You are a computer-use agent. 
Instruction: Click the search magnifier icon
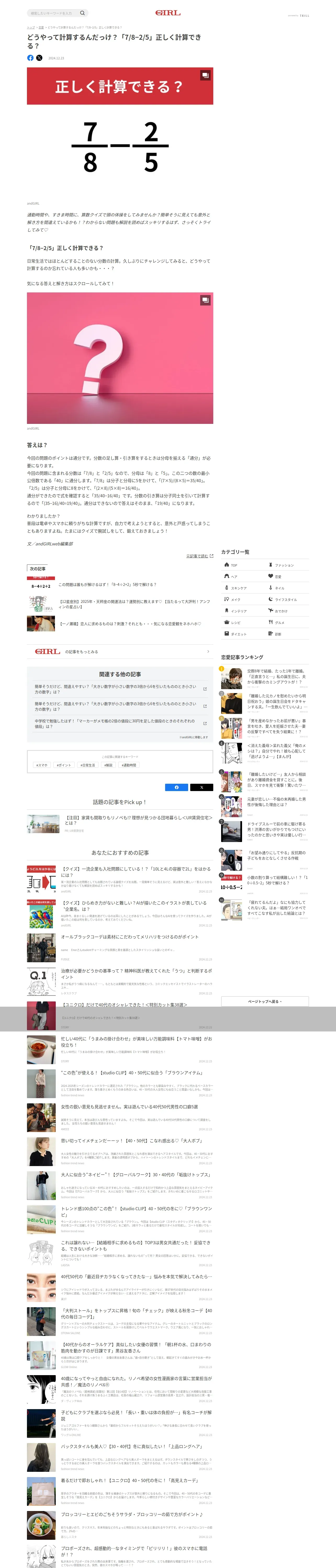pyautogui.click(x=82, y=13)
